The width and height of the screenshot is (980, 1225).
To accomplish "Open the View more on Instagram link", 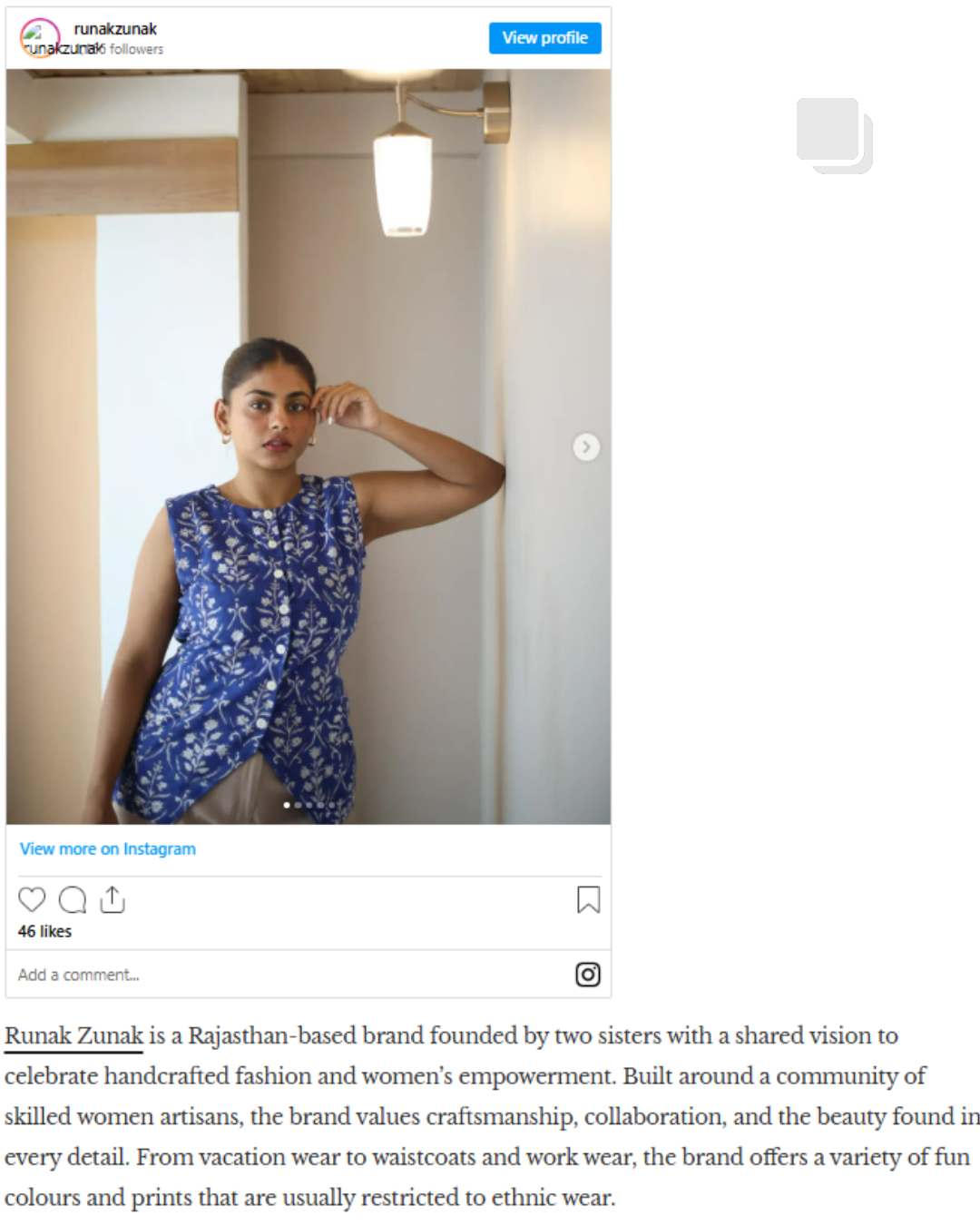I will (108, 848).
